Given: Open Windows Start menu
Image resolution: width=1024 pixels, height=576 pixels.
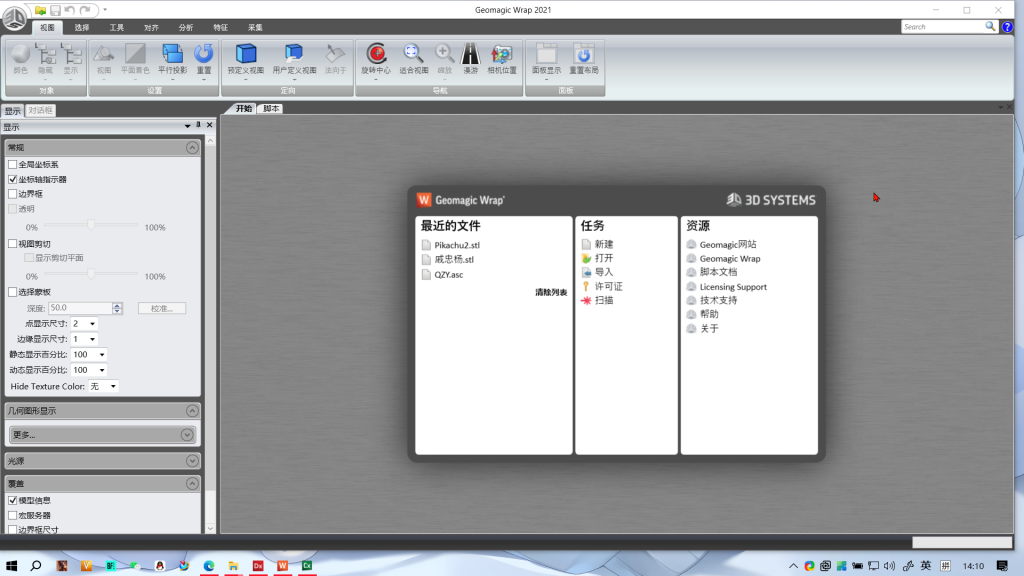Looking at the screenshot, I should (12, 566).
